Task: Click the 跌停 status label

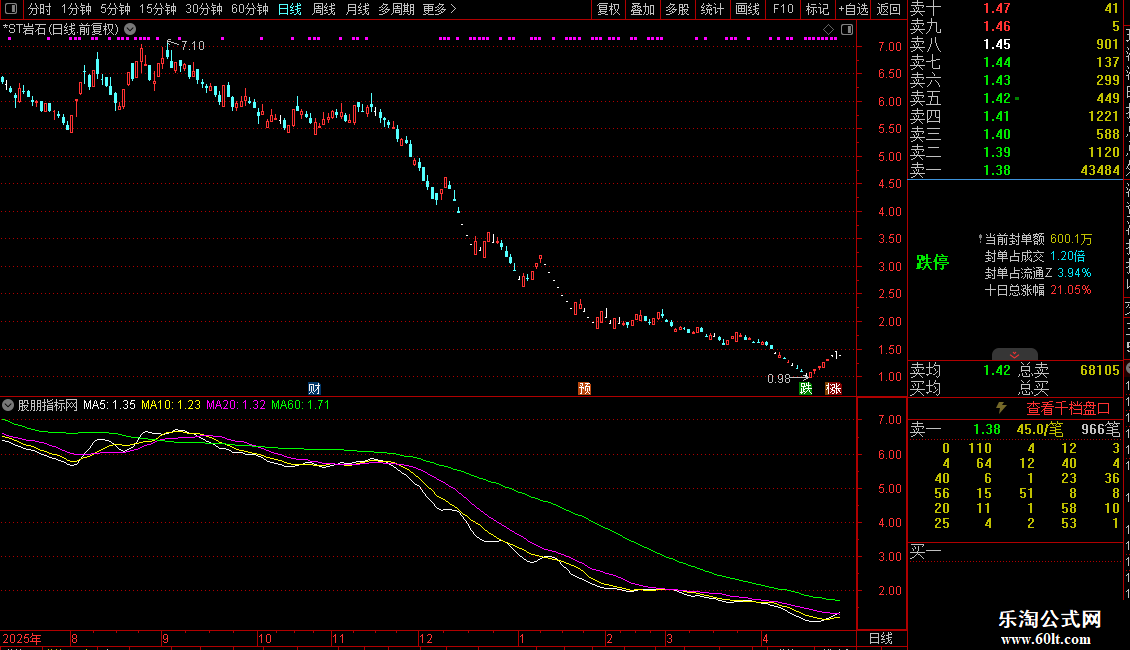Action: coord(932,262)
